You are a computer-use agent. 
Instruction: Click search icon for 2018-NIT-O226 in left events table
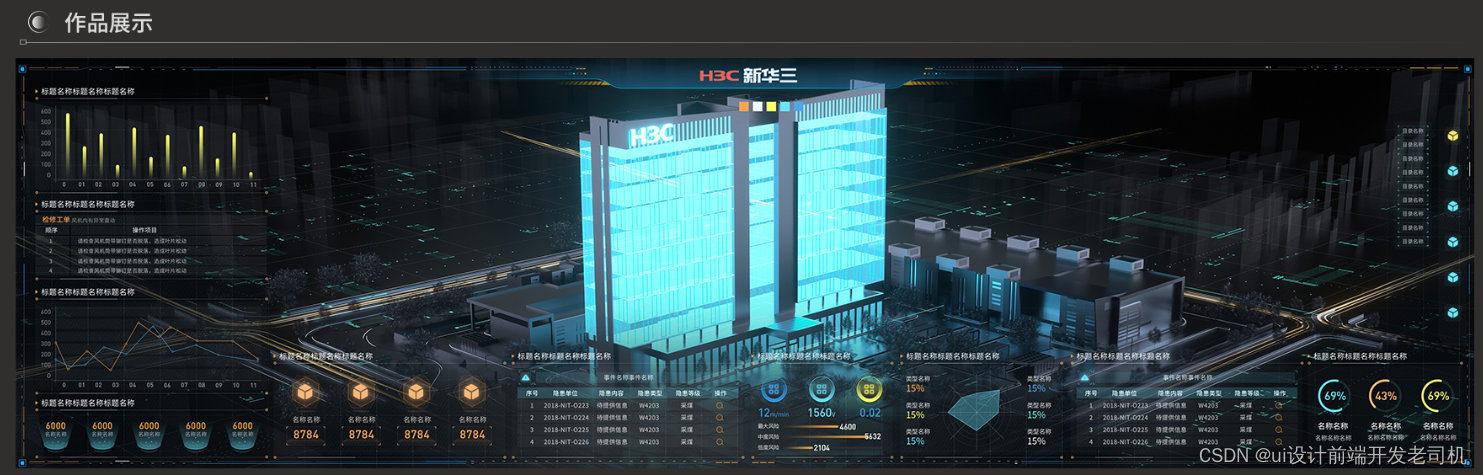point(719,441)
